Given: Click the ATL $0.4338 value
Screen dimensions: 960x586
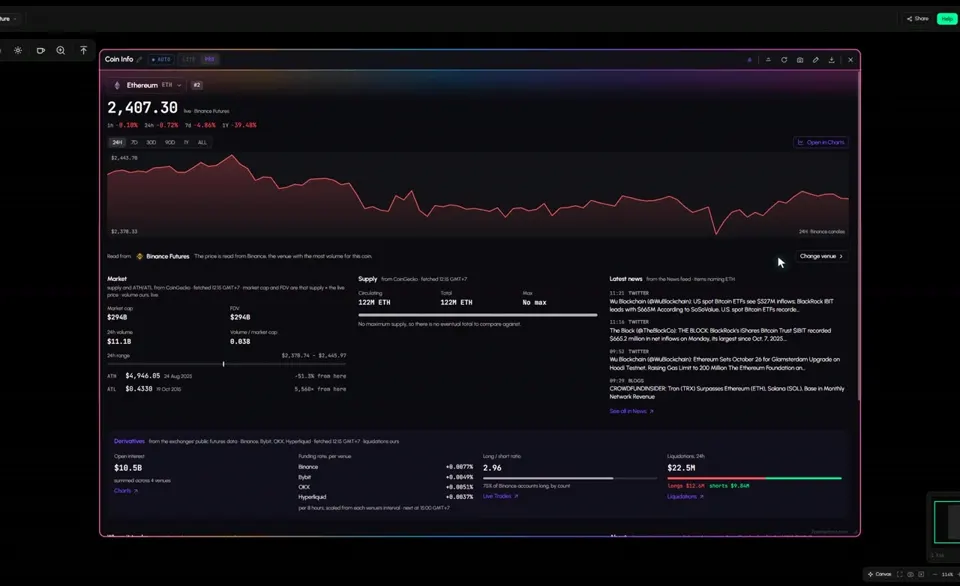Looking at the screenshot, I should 139,389.
